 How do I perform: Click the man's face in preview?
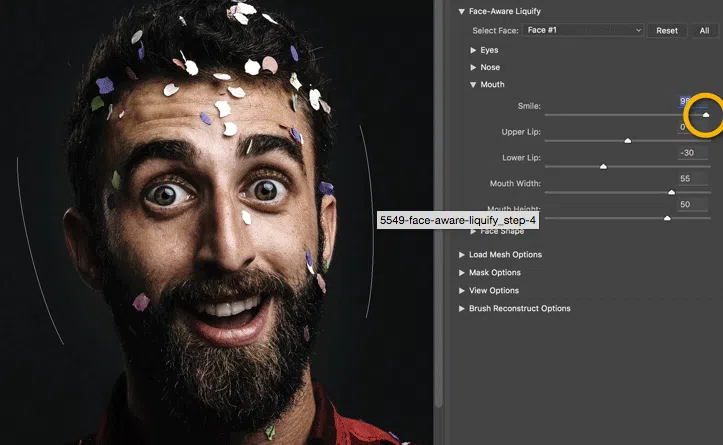pos(212,217)
